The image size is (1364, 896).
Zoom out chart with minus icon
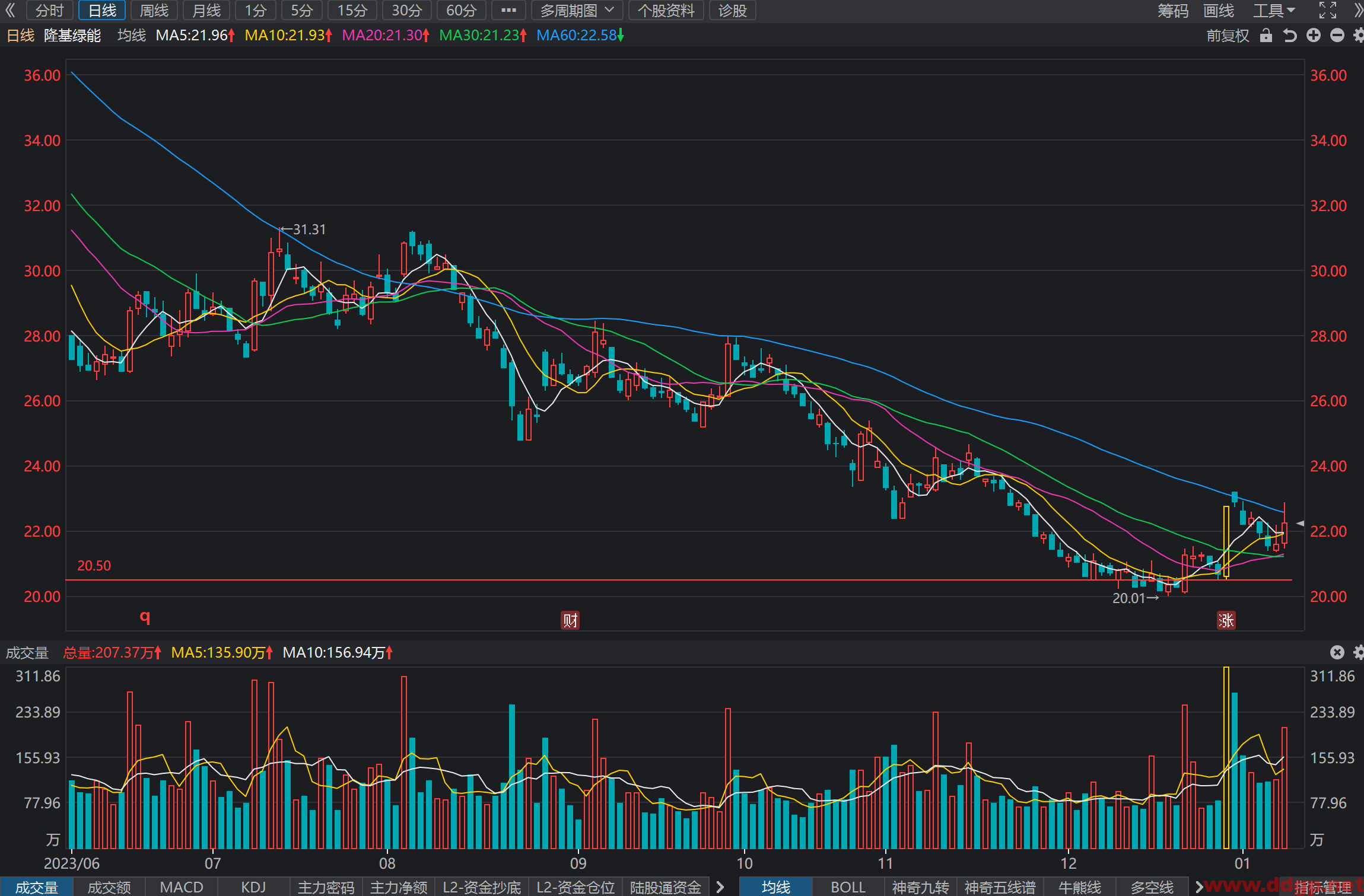pyautogui.click(x=1337, y=36)
